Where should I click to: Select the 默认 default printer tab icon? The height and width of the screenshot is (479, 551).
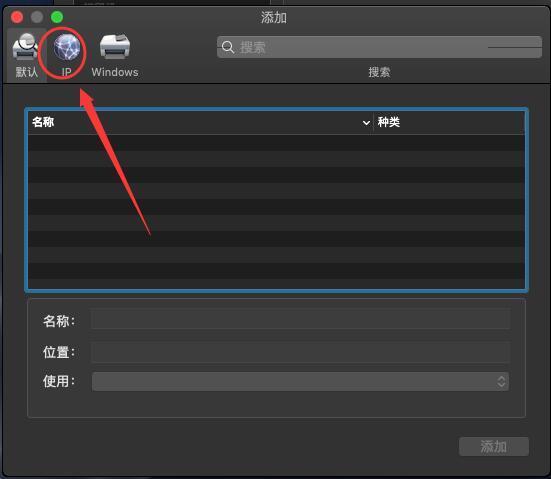coord(25,47)
